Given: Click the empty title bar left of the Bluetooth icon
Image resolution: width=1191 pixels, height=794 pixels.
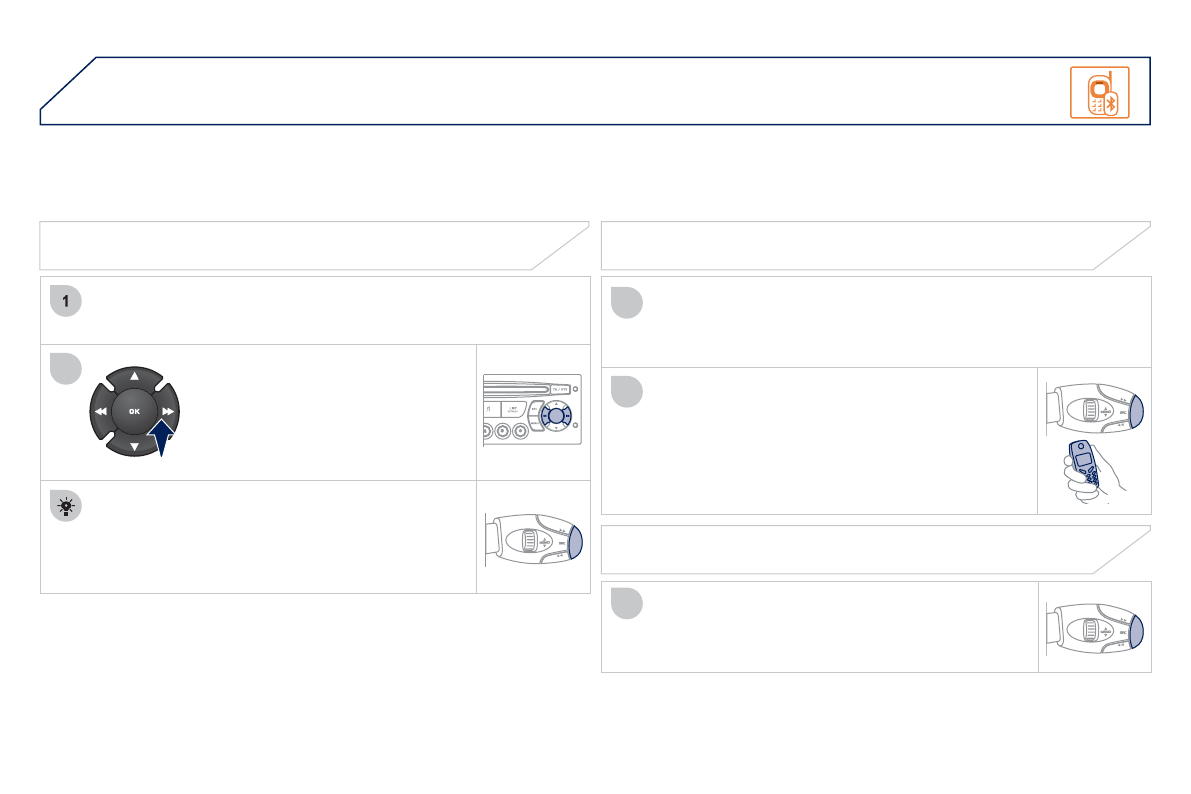Looking at the screenshot, I should click(x=560, y=92).
